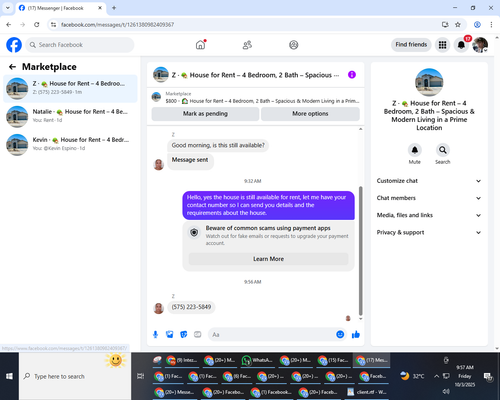Open the Z House for Rent conversation
Screen dimensions: 500x400
click(x=70, y=88)
